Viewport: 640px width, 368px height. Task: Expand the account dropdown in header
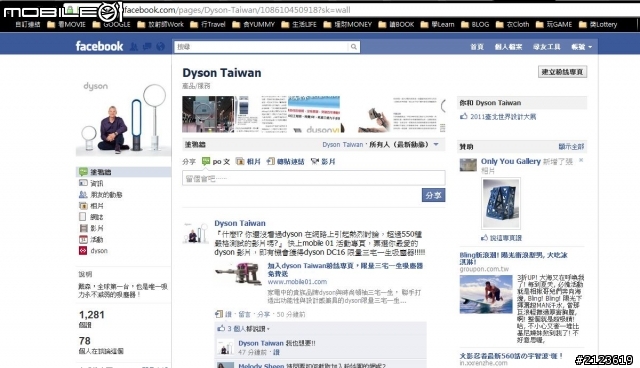click(x=582, y=47)
